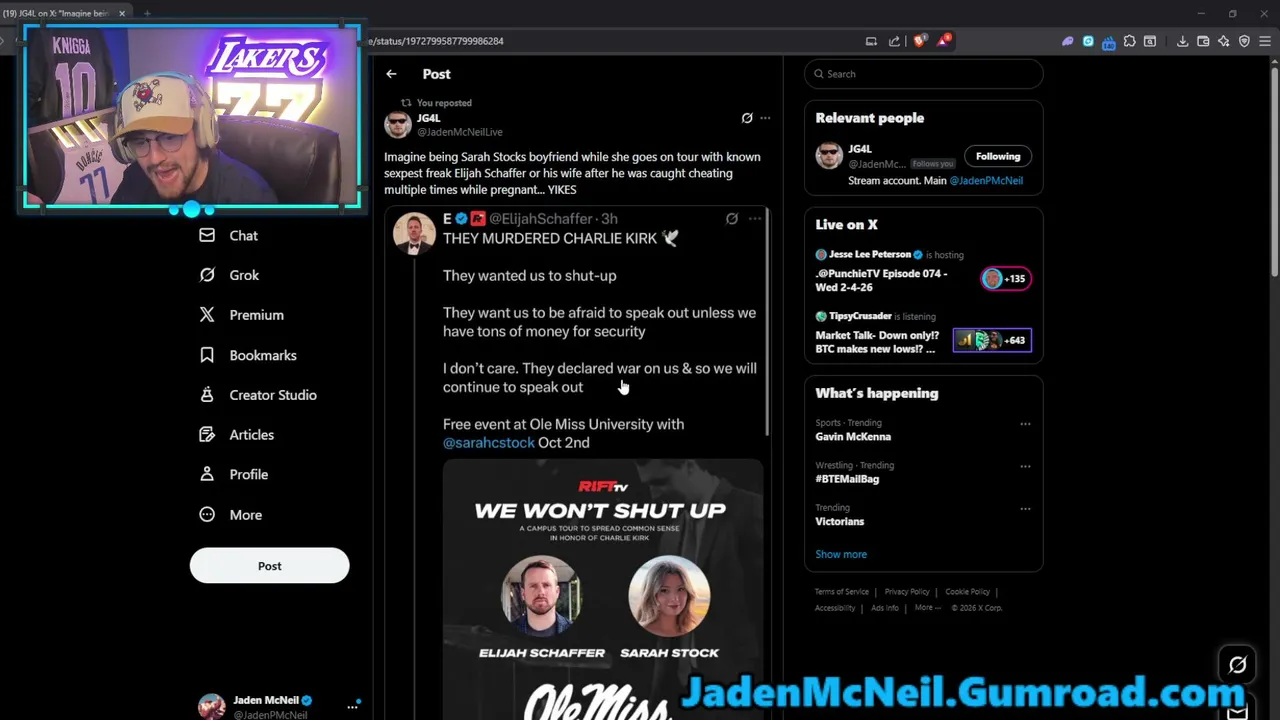1280x720 pixels.
Task: Open Gavin McKenna trending topic
Action: pyautogui.click(x=853, y=437)
